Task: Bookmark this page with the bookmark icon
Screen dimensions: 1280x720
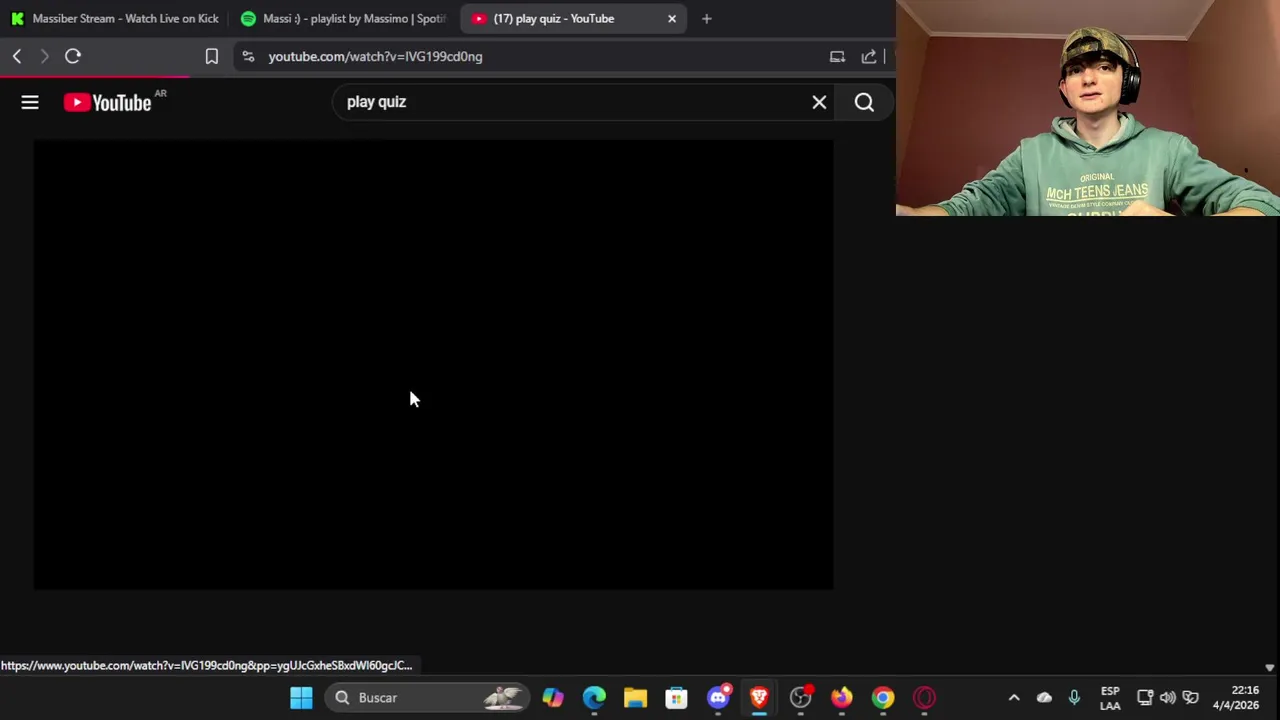Action: [x=212, y=57]
